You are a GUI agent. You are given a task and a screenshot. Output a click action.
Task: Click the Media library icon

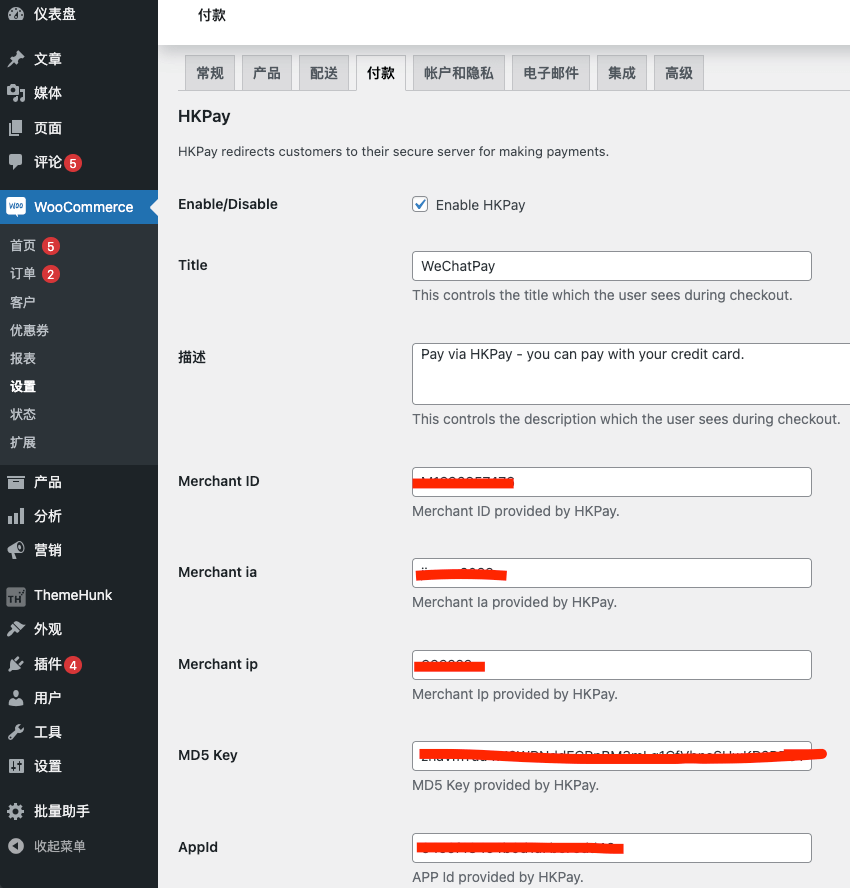[16, 93]
